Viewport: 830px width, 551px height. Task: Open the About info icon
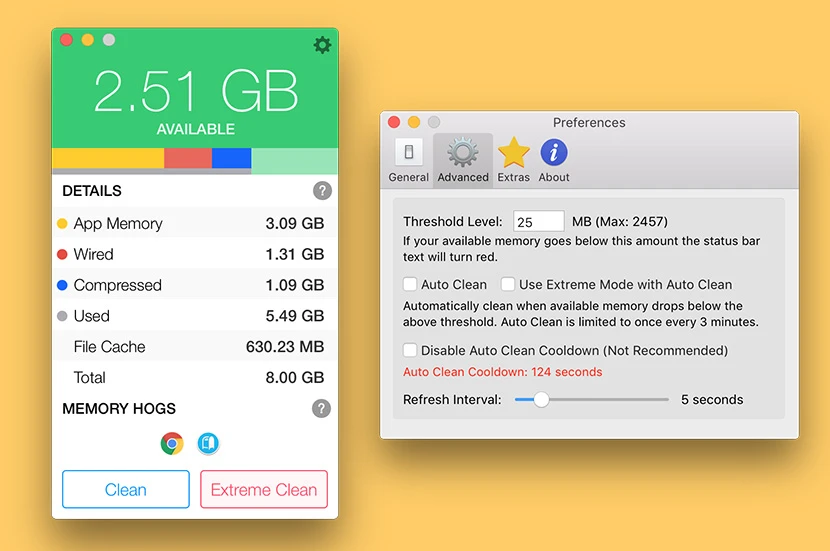click(x=554, y=153)
